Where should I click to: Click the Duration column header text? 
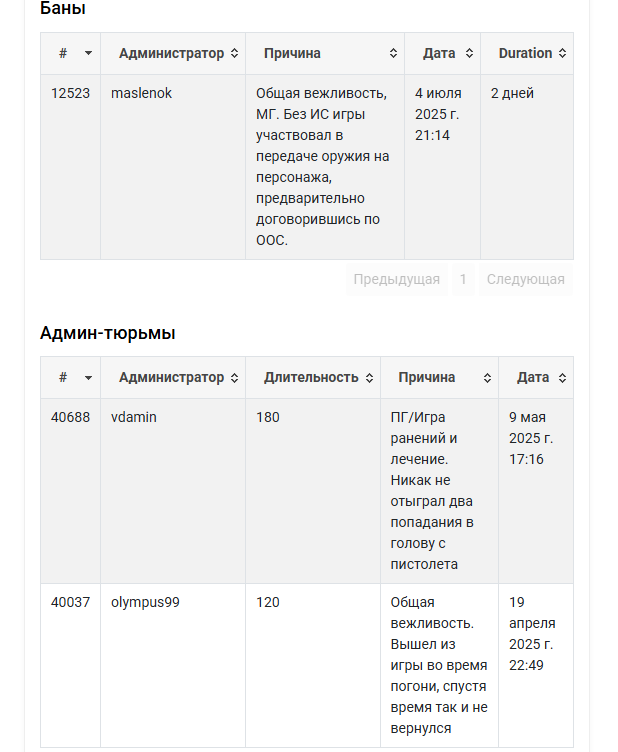coord(525,53)
